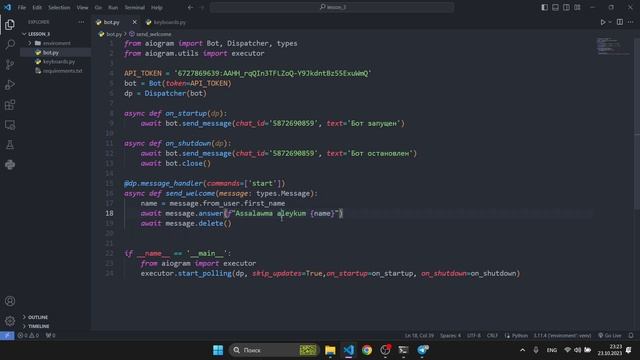Viewport: 640px width, 360px height.
Task: Show errors and warnings in status bar
Action: pyautogui.click(x=28, y=336)
